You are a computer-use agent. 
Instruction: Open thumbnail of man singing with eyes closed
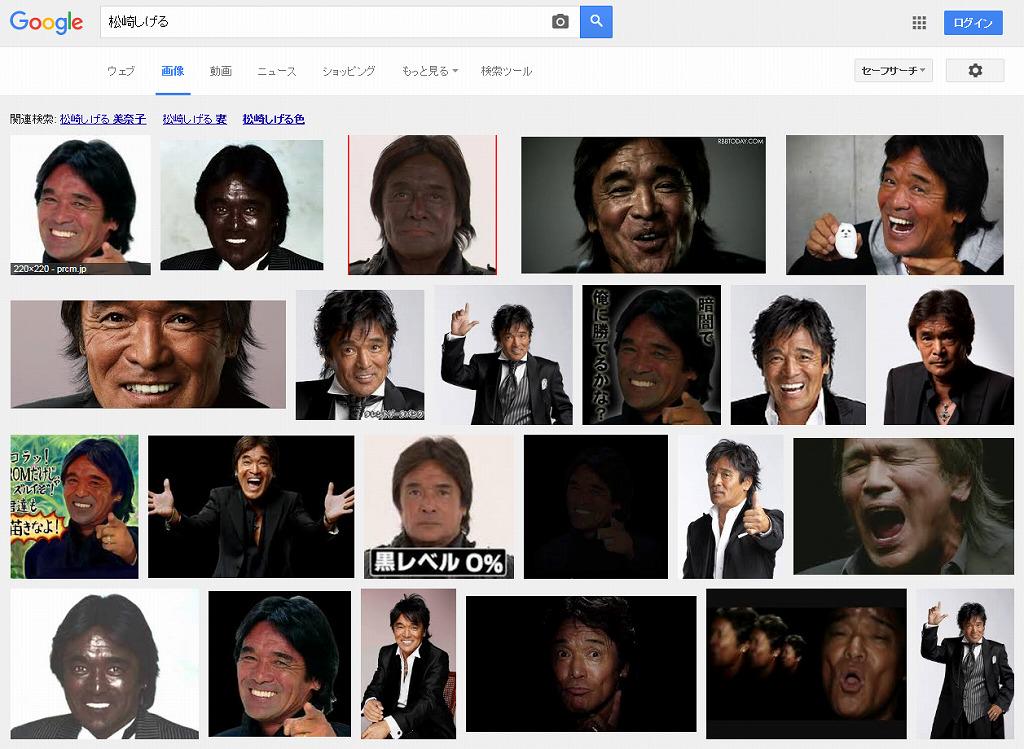point(904,505)
